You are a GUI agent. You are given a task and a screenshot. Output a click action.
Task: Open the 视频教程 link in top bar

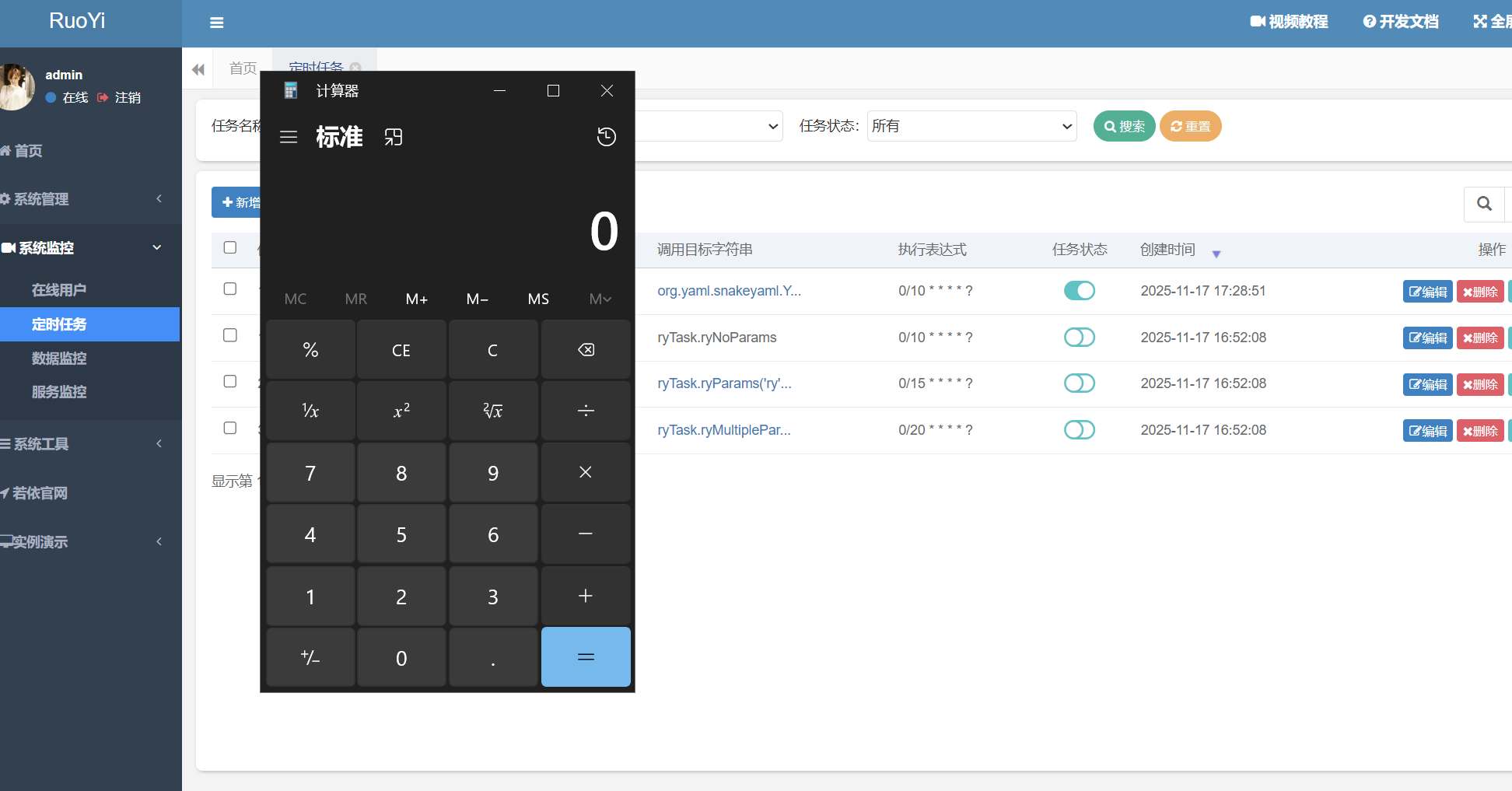click(1289, 22)
